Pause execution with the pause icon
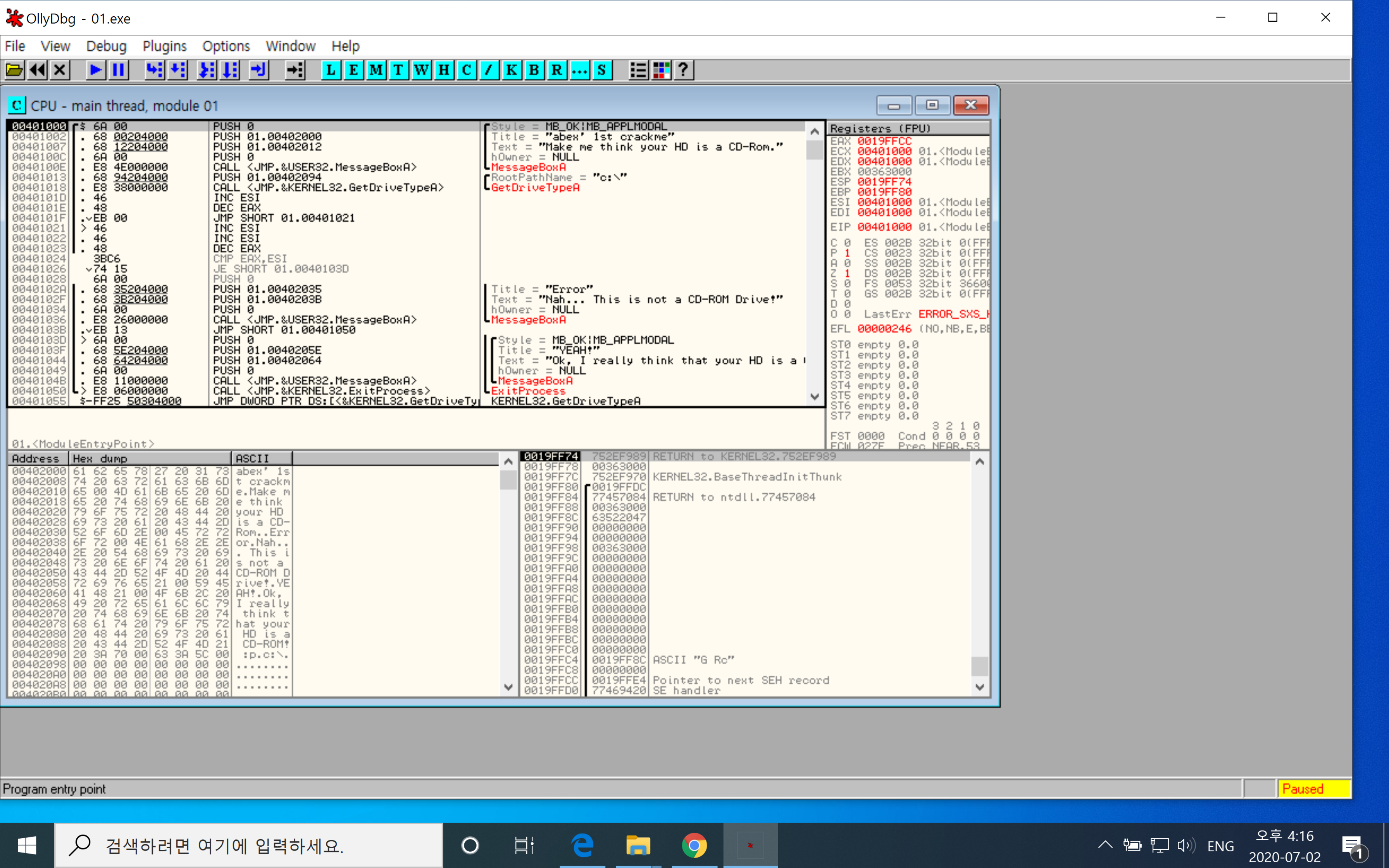Viewport: 1389px width, 868px height. 118,70
